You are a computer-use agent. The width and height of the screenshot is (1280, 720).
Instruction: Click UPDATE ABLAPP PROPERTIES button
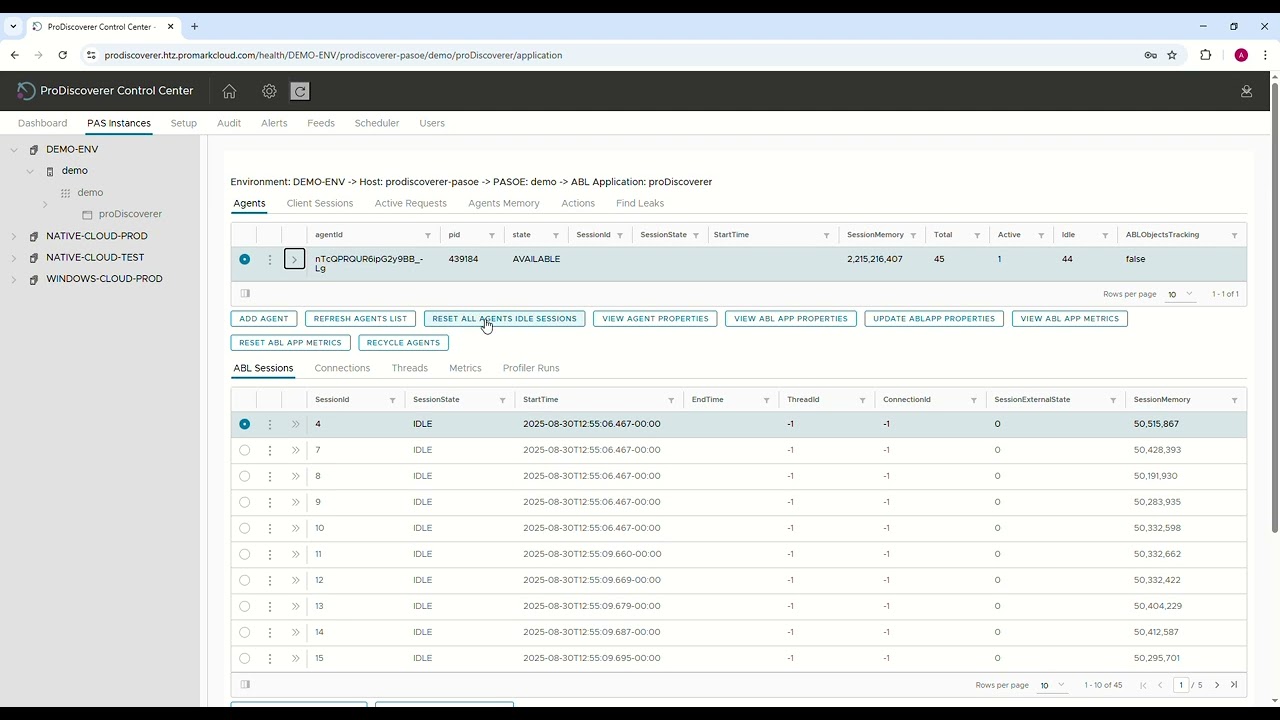click(934, 319)
